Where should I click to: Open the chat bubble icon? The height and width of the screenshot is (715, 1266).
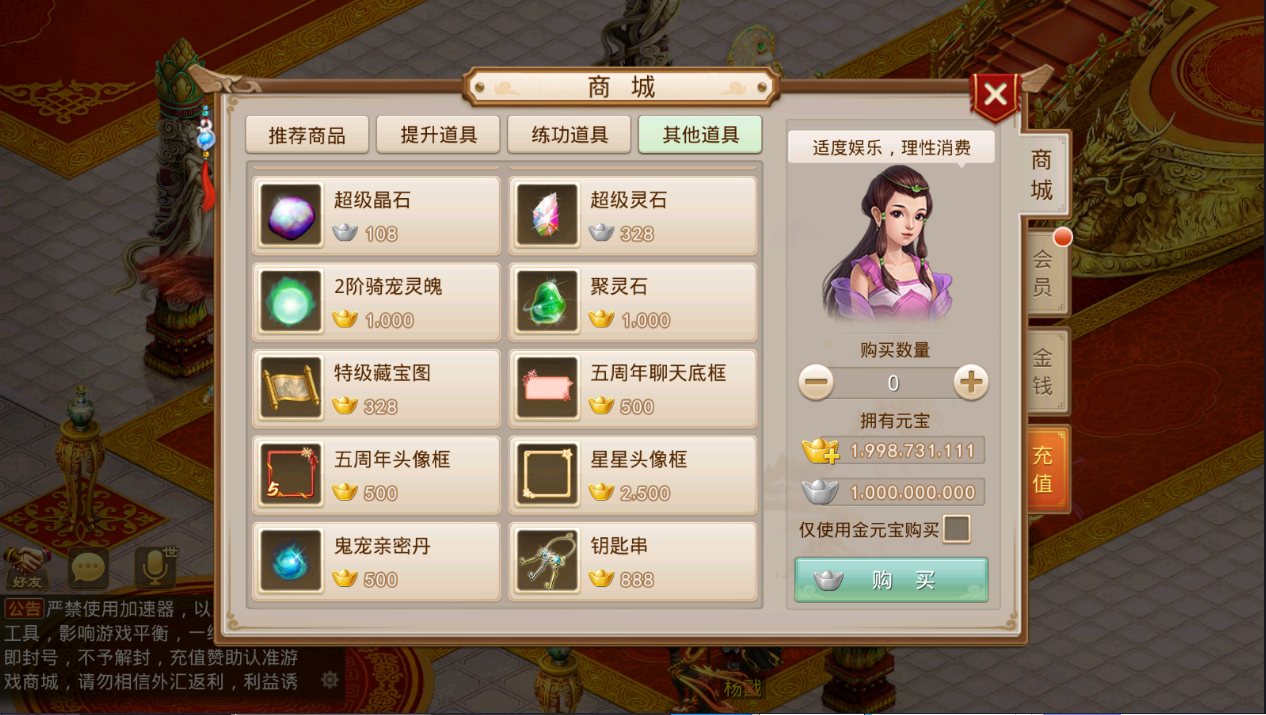click(x=88, y=568)
